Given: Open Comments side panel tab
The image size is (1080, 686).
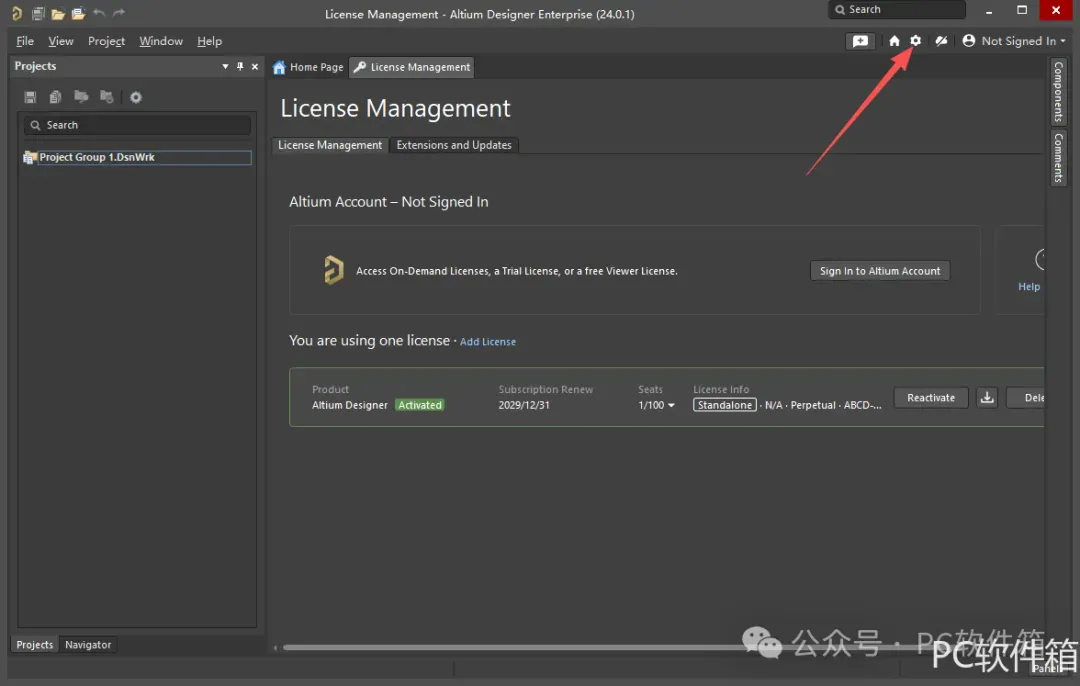Looking at the screenshot, I should pyautogui.click(x=1059, y=158).
